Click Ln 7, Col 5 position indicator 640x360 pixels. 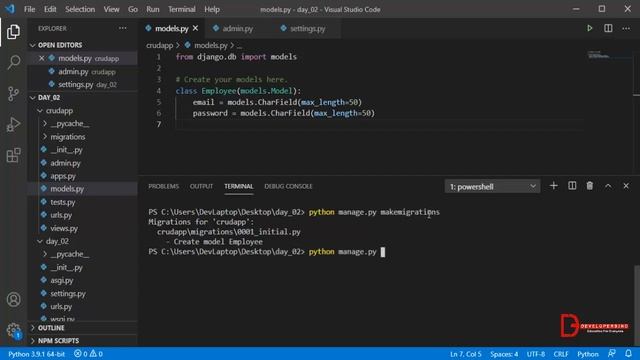[x=466, y=354]
